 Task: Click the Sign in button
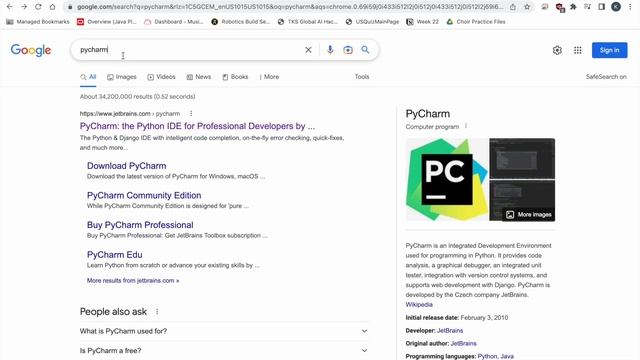609,50
